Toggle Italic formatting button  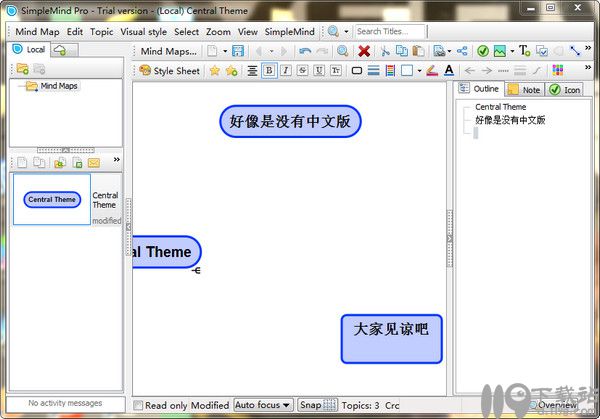point(286,70)
